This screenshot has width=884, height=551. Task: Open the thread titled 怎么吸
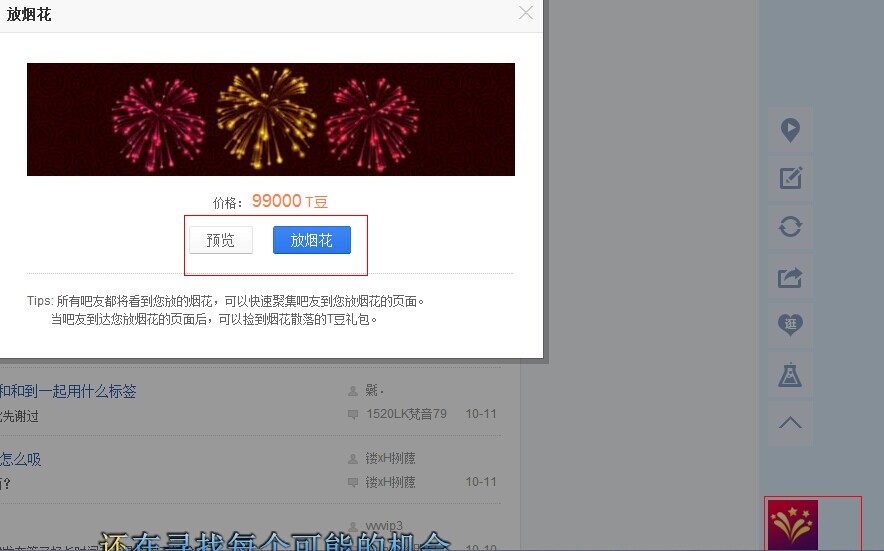coord(20,459)
